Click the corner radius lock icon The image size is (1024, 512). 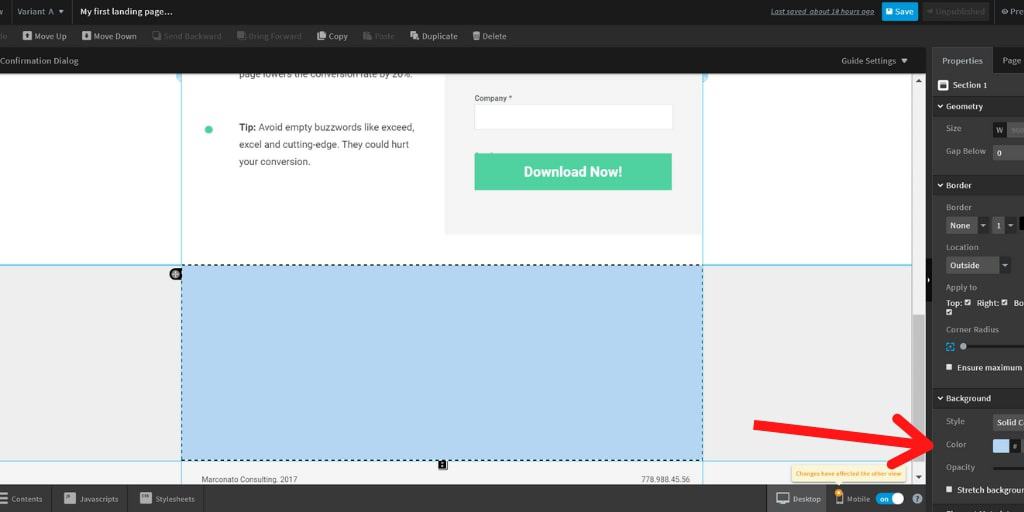pos(950,347)
